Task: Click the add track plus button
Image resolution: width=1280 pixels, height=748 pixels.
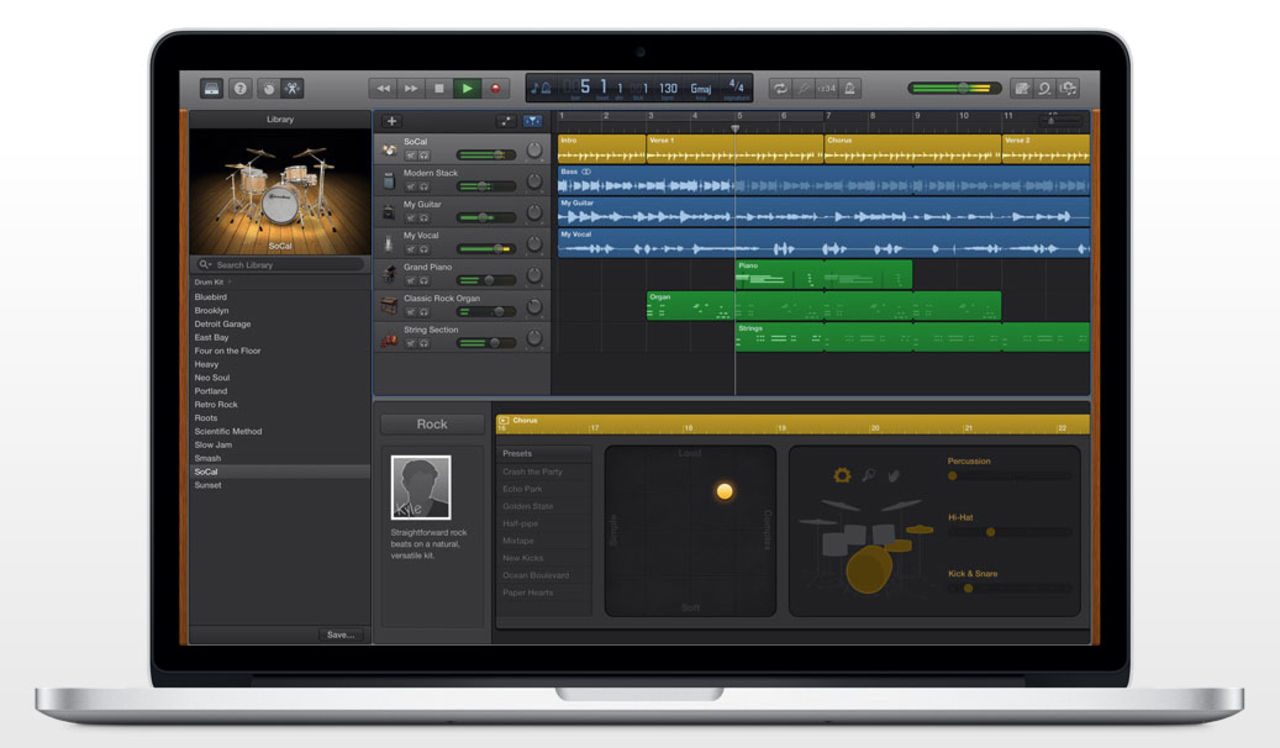Action: (391, 121)
